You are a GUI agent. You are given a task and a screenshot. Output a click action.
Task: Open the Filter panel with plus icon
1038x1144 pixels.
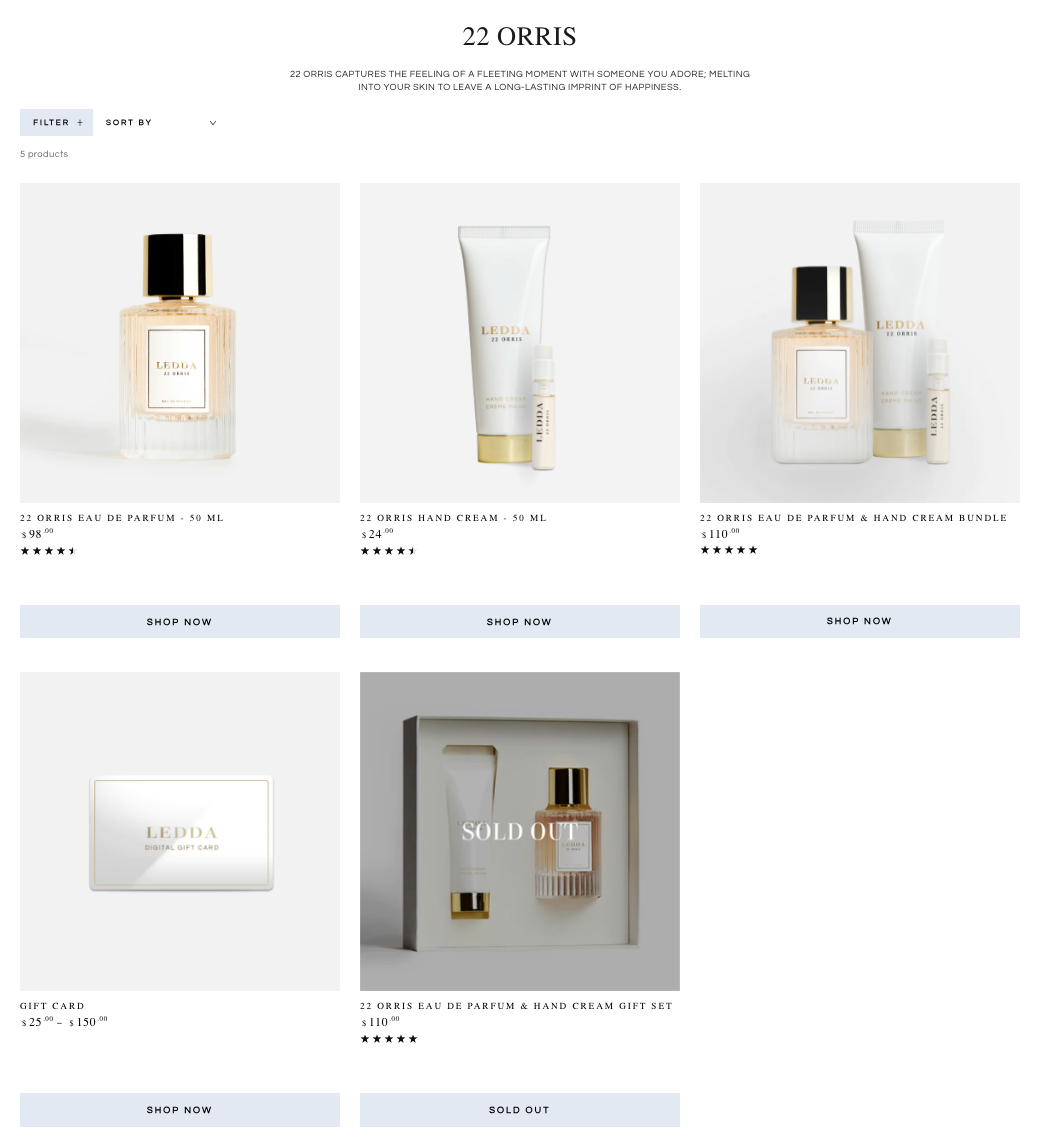point(56,123)
